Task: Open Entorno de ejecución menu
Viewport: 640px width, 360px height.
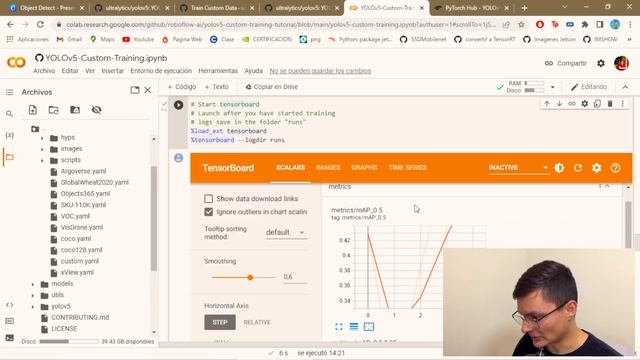Action: (161, 71)
